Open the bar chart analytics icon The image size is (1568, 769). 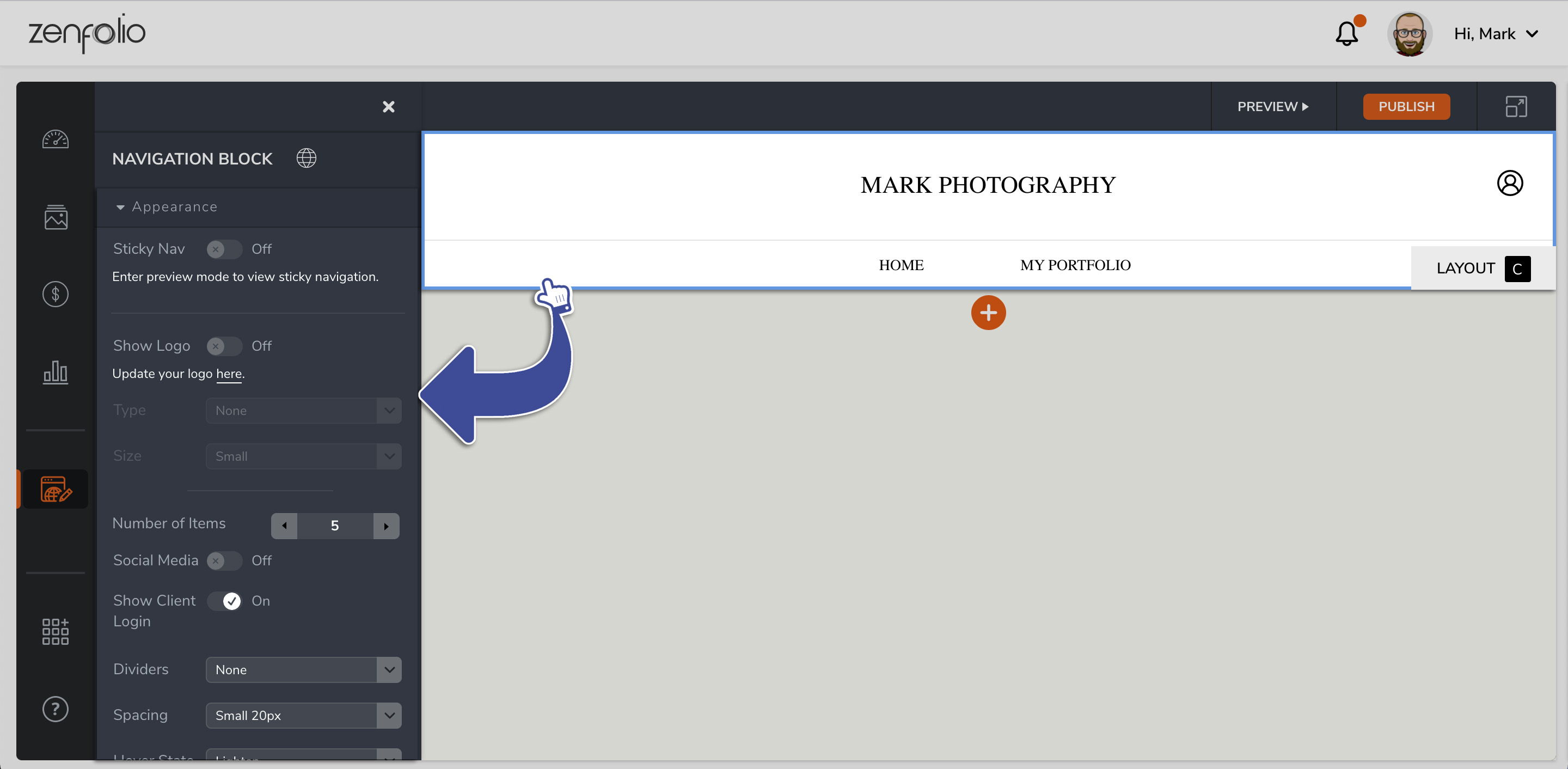click(56, 371)
